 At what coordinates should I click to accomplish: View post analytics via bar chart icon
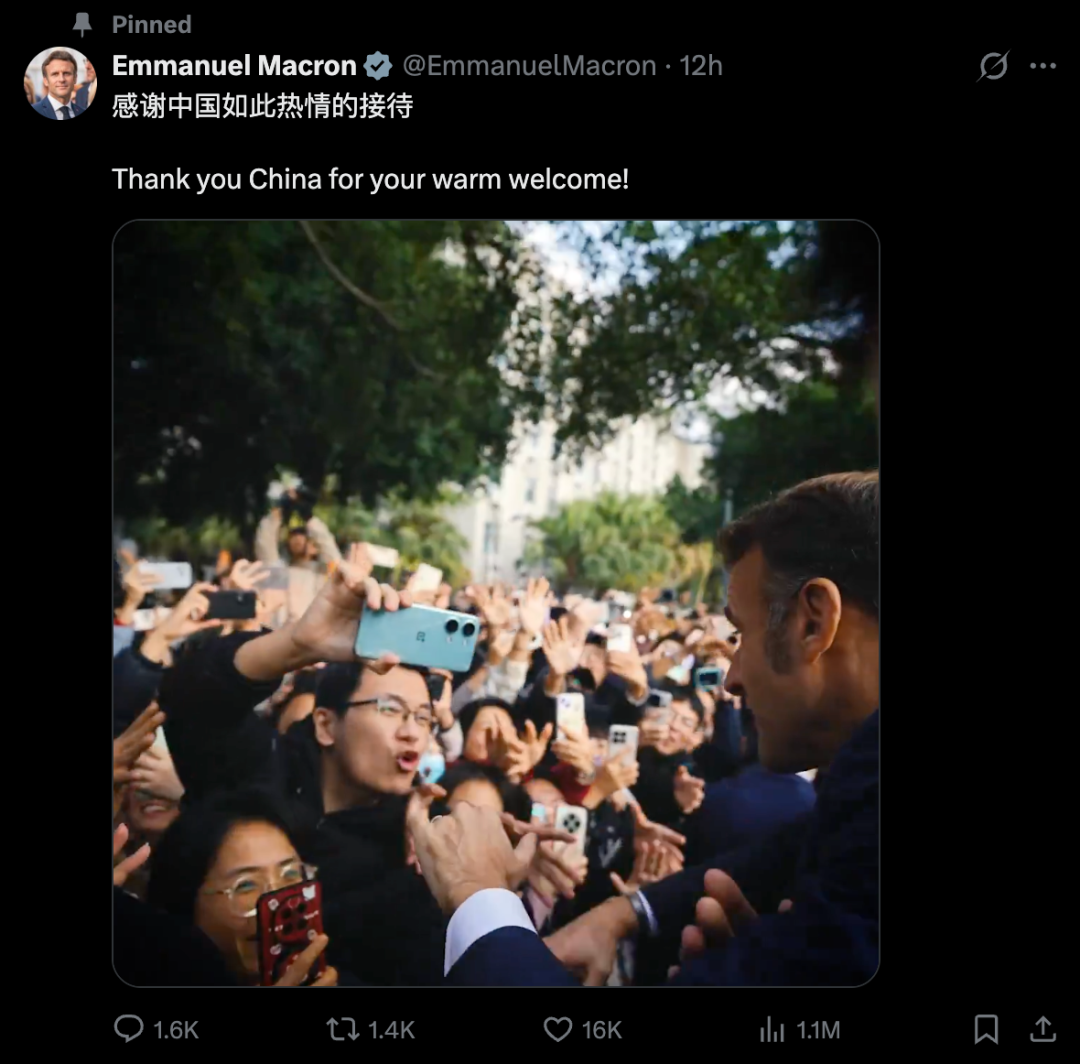click(773, 1029)
